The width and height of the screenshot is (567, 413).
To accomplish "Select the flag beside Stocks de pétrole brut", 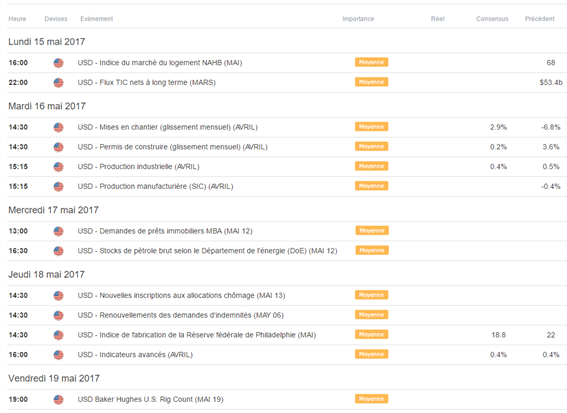I will point(59,251).
